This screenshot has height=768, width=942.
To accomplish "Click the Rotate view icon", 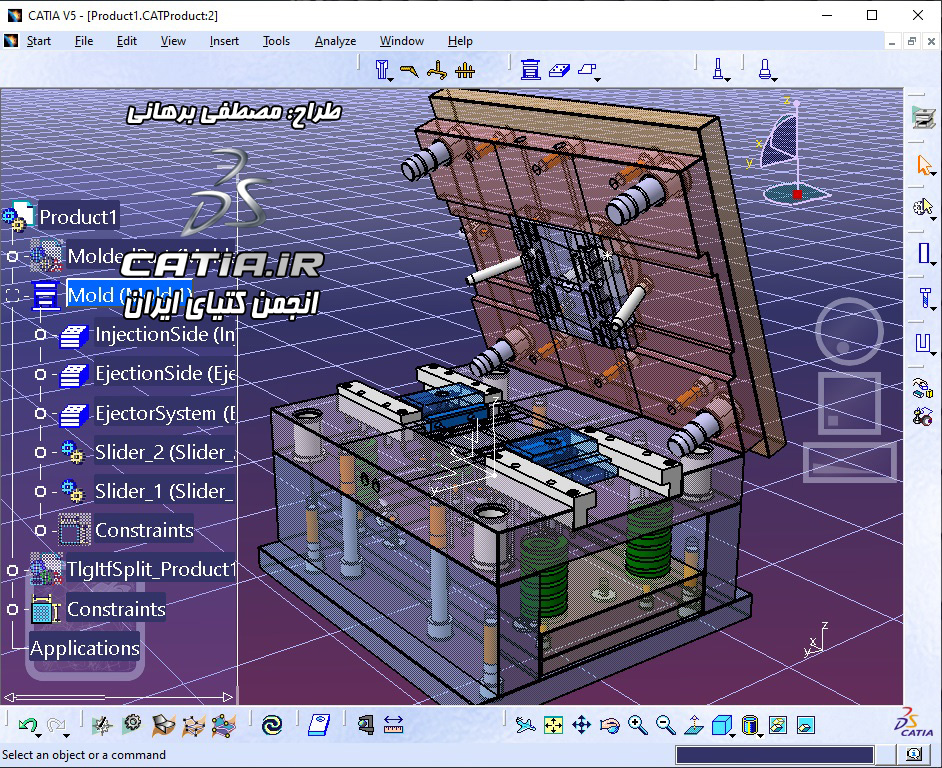I will point(611,723).
